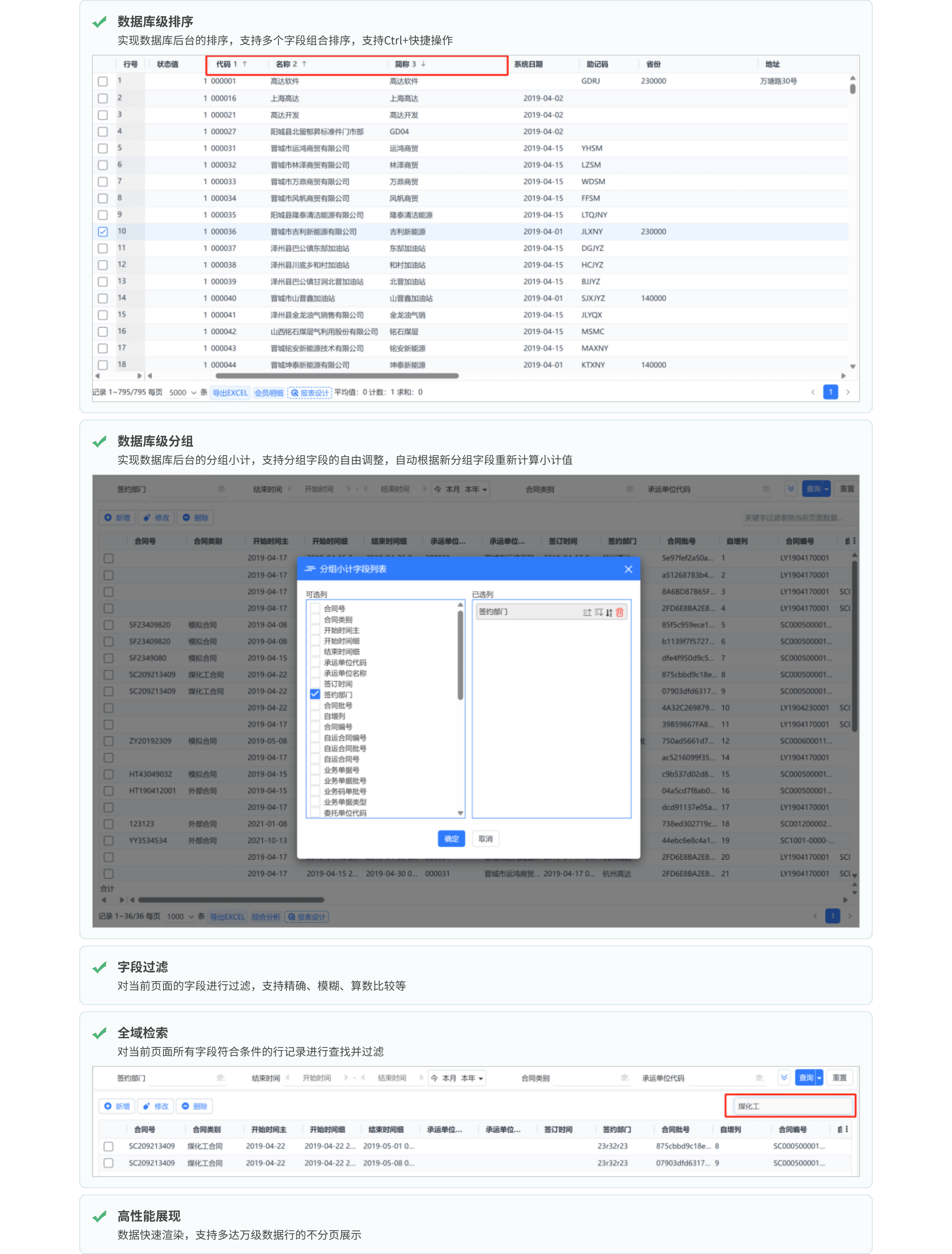Click the 修改 edit button in bottom toolbar
This screenshot has height=1254, width=952.
tap(156, 1106)
